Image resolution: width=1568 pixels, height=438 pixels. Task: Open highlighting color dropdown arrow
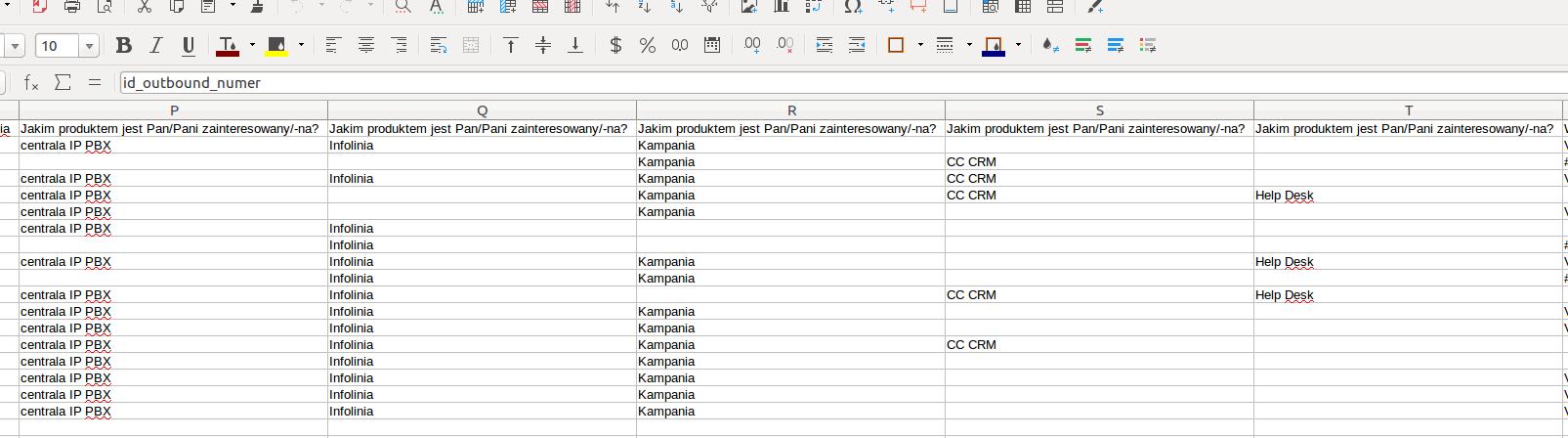(301, 45)
